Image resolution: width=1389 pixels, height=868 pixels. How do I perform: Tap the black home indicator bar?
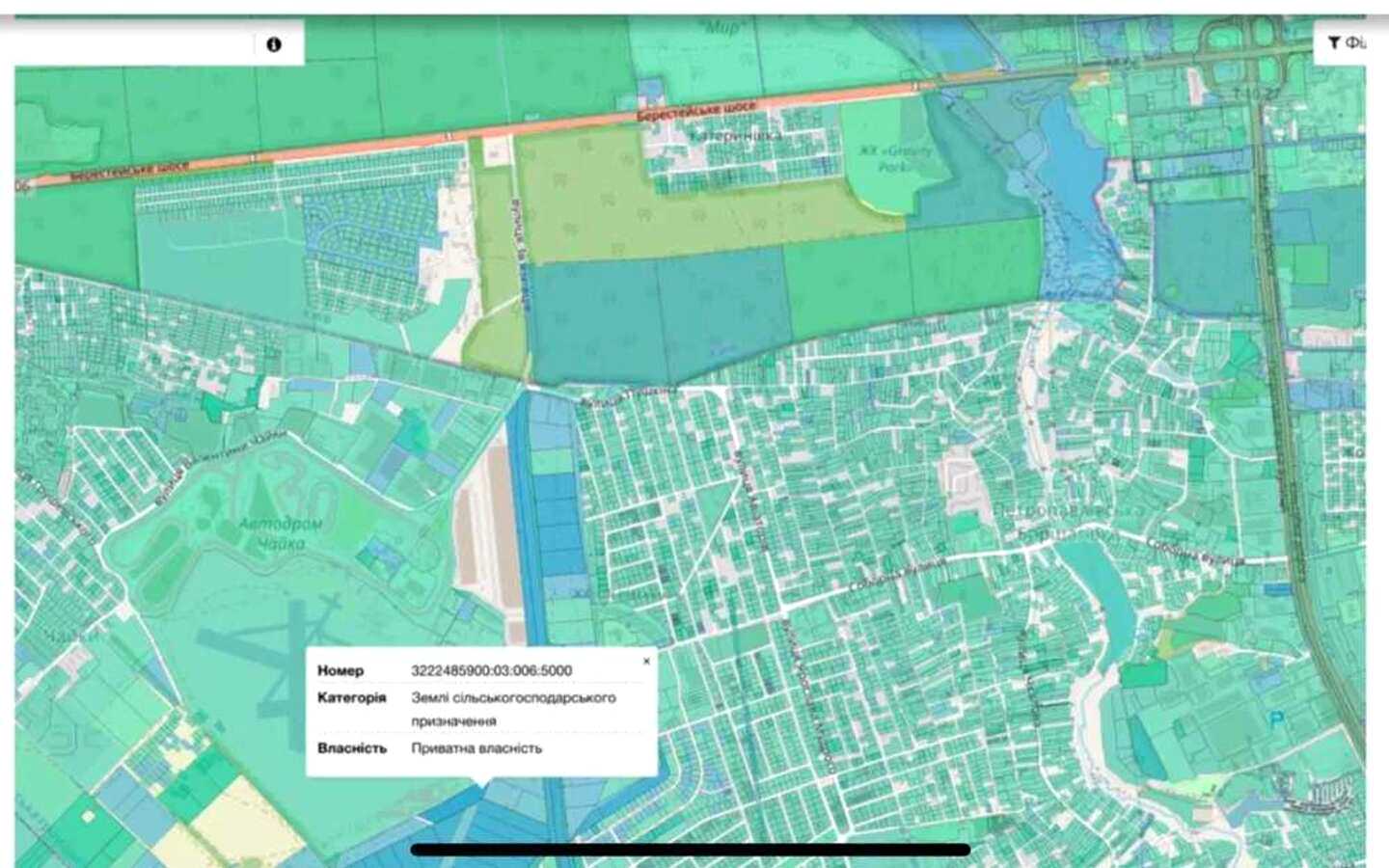[x=691, y=850]
